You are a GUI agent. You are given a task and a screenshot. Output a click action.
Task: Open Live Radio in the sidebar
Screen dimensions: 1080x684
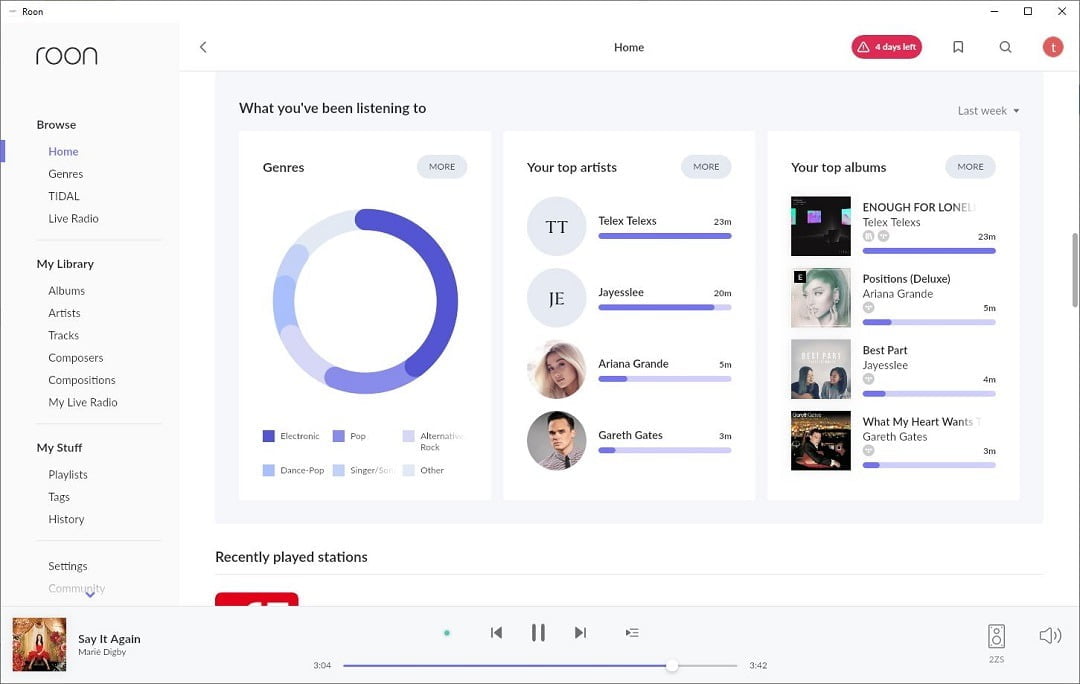(x=74, y=218)
